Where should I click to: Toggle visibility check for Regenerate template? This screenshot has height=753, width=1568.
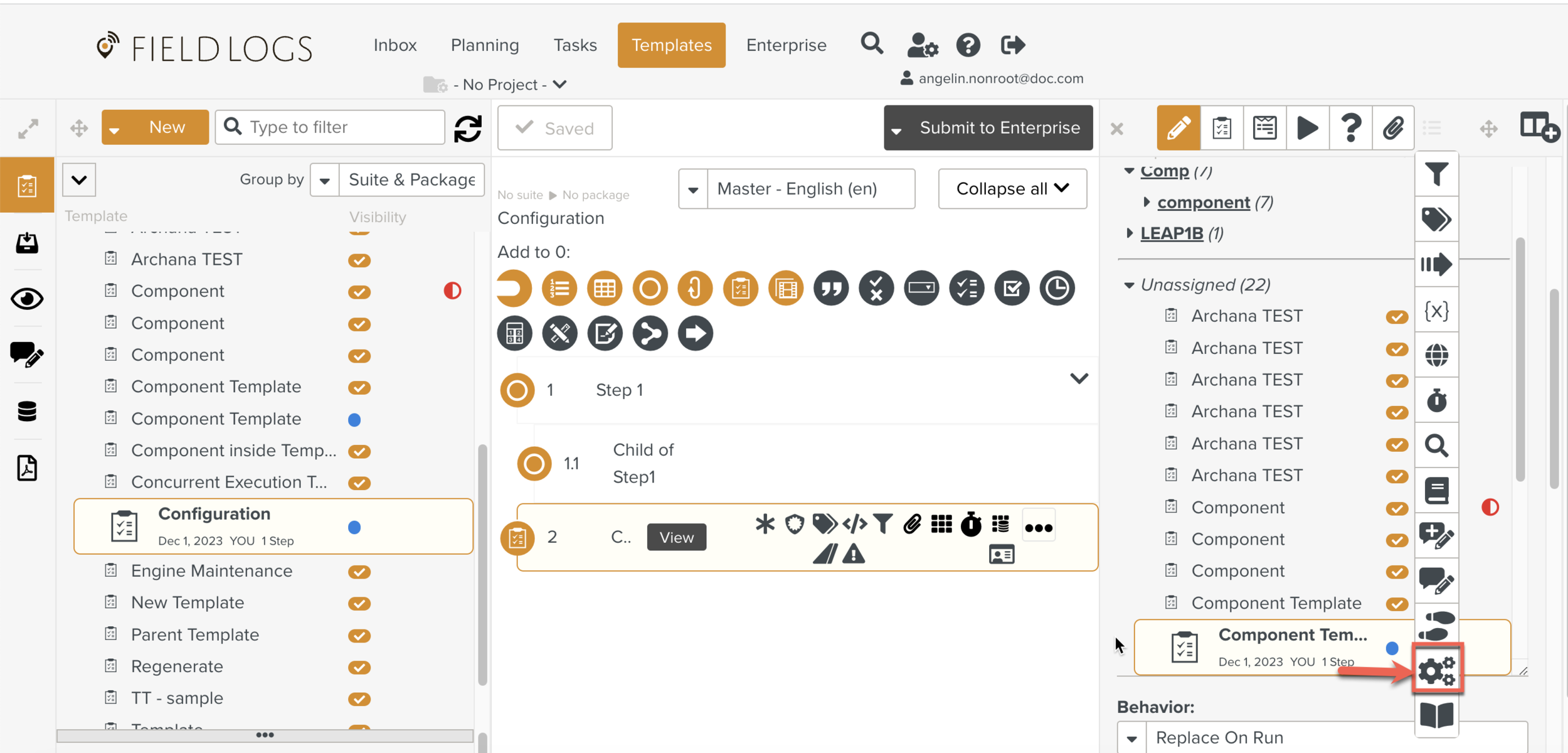359,667
